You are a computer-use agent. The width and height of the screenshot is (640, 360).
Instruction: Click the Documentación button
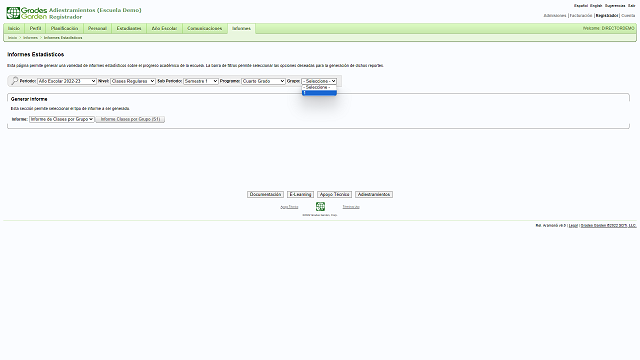point(265,194)
